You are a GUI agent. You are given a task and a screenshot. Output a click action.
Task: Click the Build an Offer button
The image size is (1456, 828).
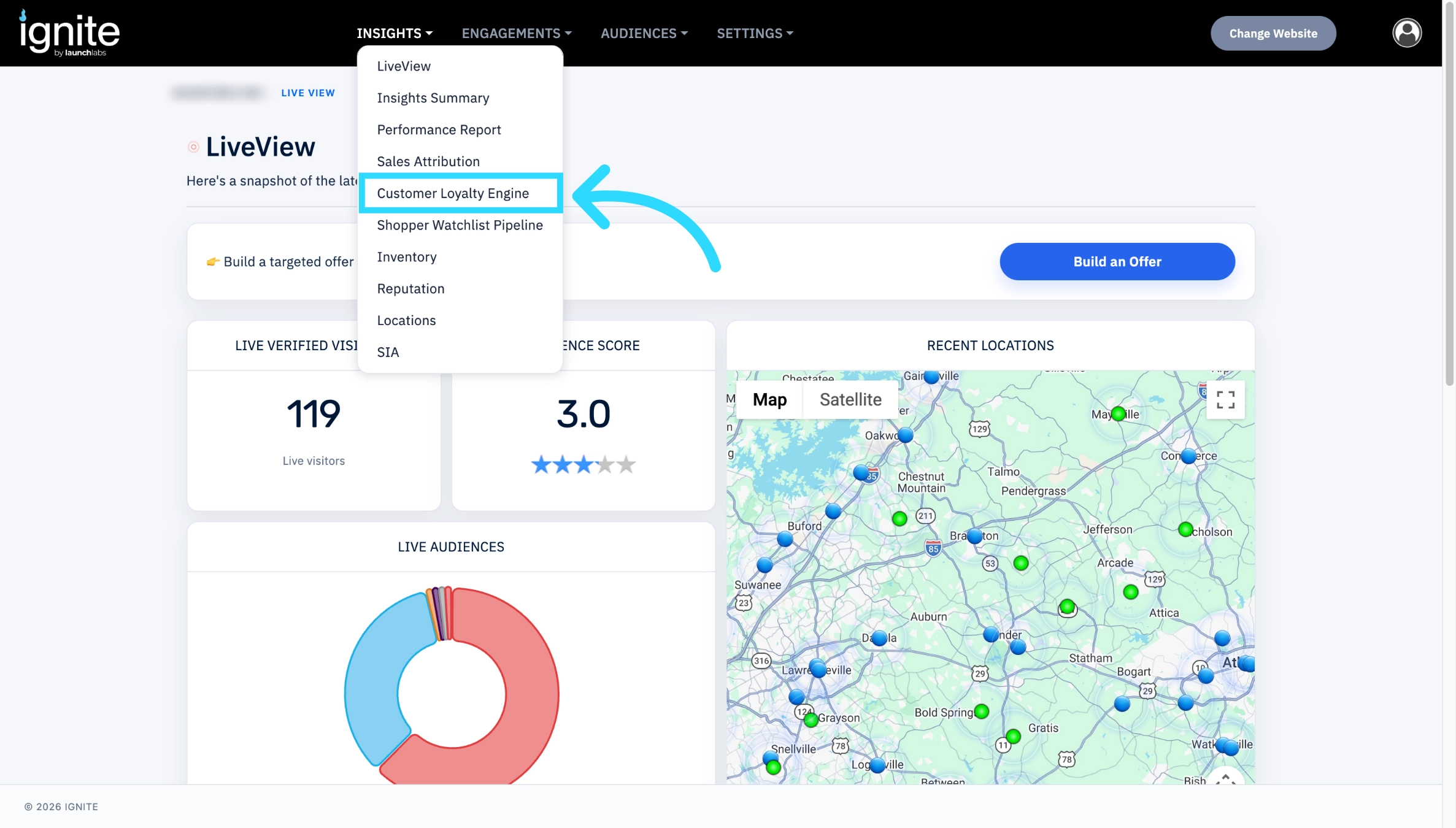coord(1117,261)
